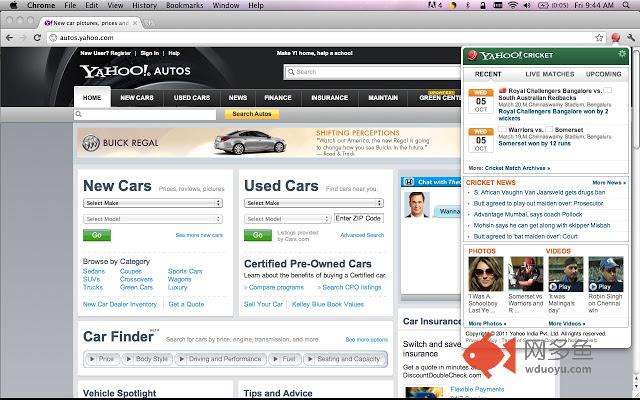This screenshot has height=400, width=640.
Task: Select the Recent tab
Action: pyautogui.click(x=488, y=74)
